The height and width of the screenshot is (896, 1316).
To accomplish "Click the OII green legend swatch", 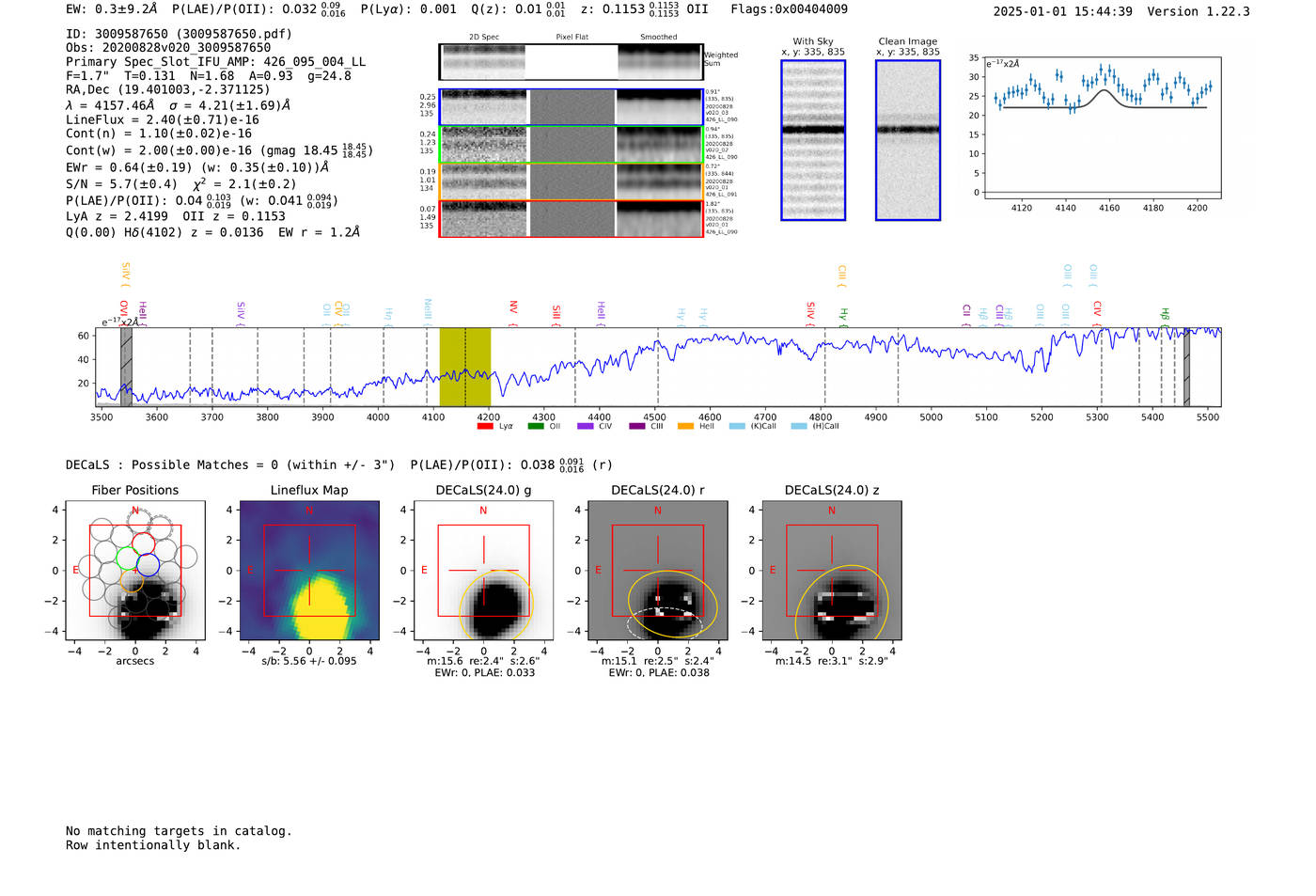I will pos(536,427).
